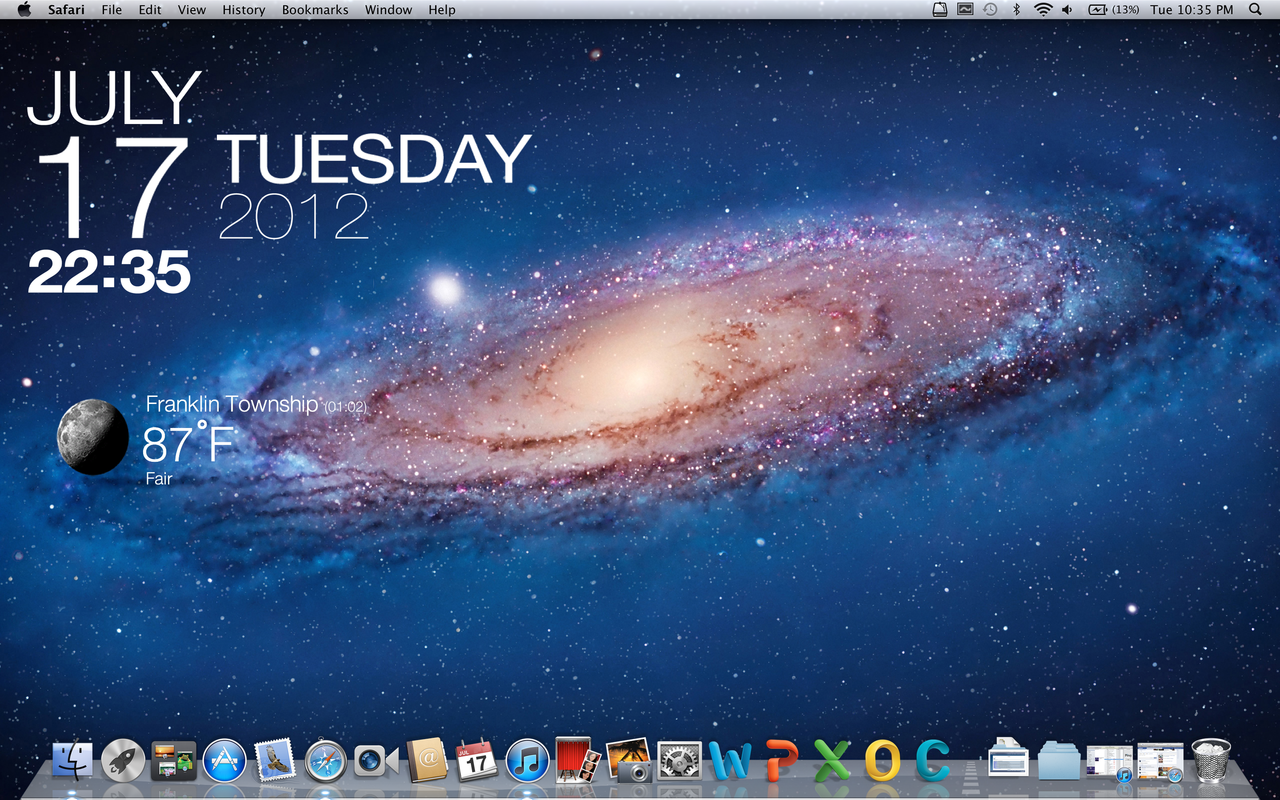1280x800 pixels.
Task: Open the Wi-Fi status menu
Action: [1043, 10]
